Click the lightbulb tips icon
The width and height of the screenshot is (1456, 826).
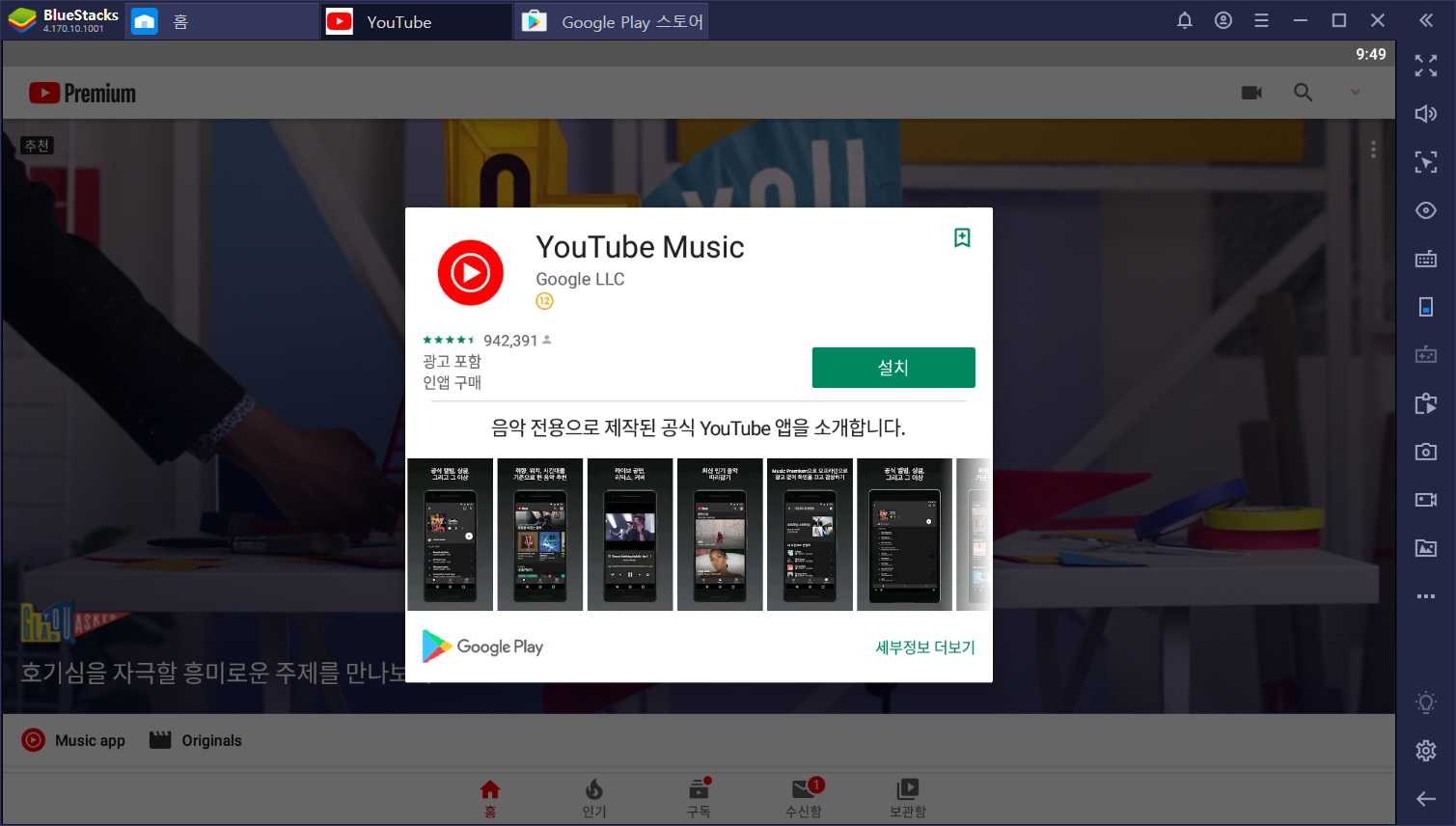pyautogui.click(x=1426, y=702)
